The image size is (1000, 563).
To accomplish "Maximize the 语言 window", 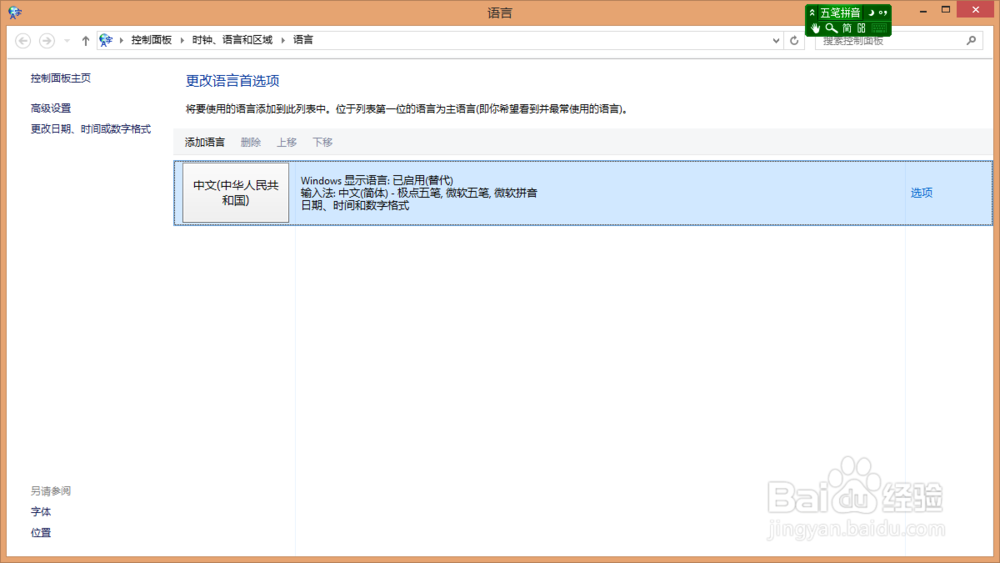I will (x=946, y=10).
